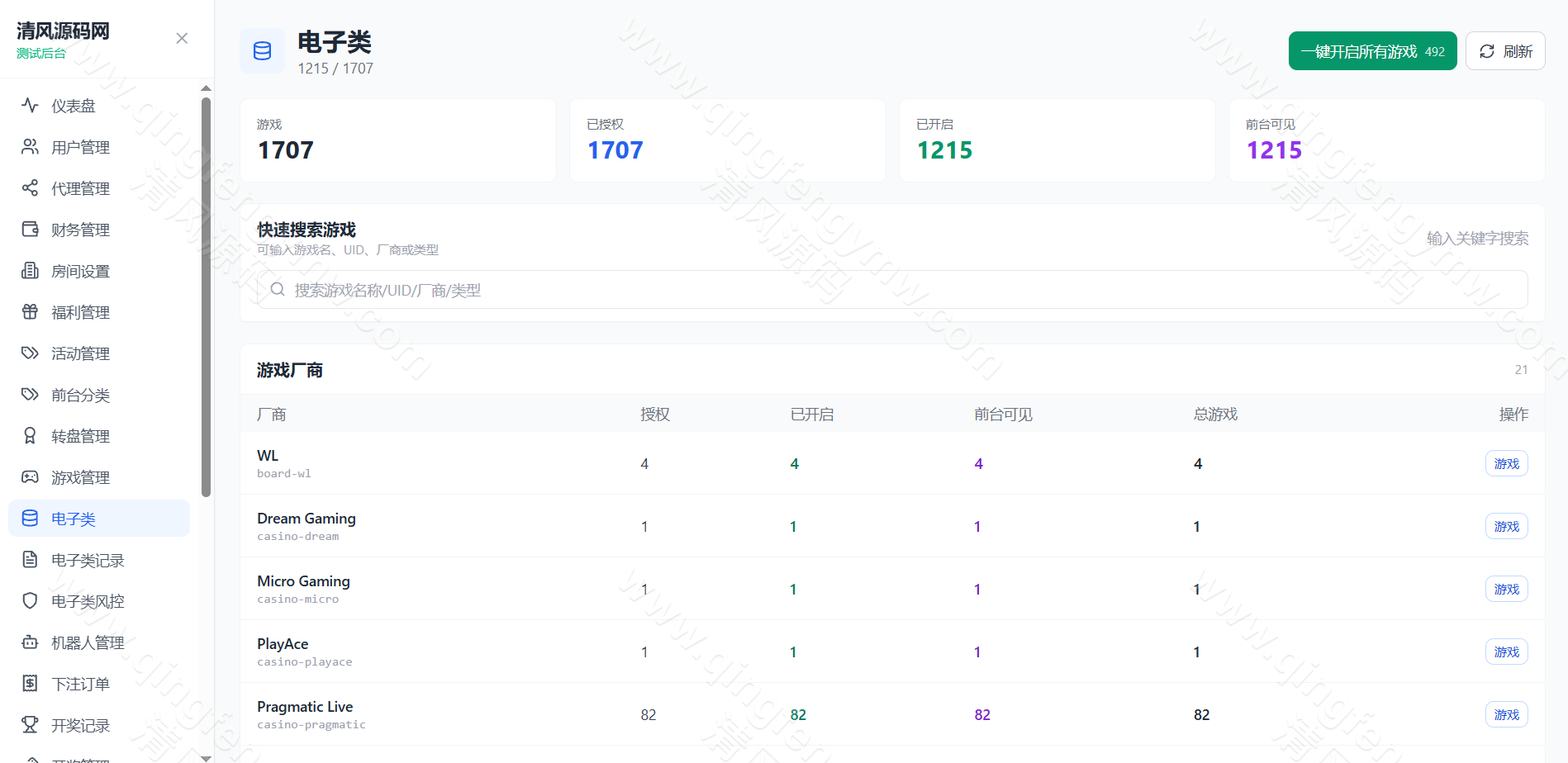The image size is (1568, 763).
Task: Click Pragmatic Live vendor name
Action: tap(305, 707)
